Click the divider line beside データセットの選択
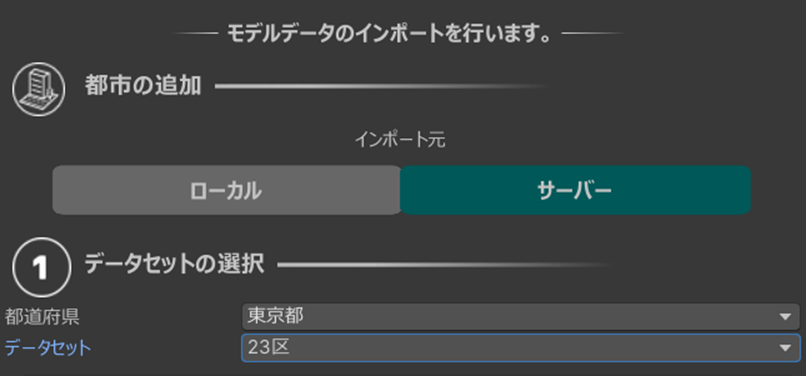The height and width of the screenshot is (376, 806). coord(444,265)
